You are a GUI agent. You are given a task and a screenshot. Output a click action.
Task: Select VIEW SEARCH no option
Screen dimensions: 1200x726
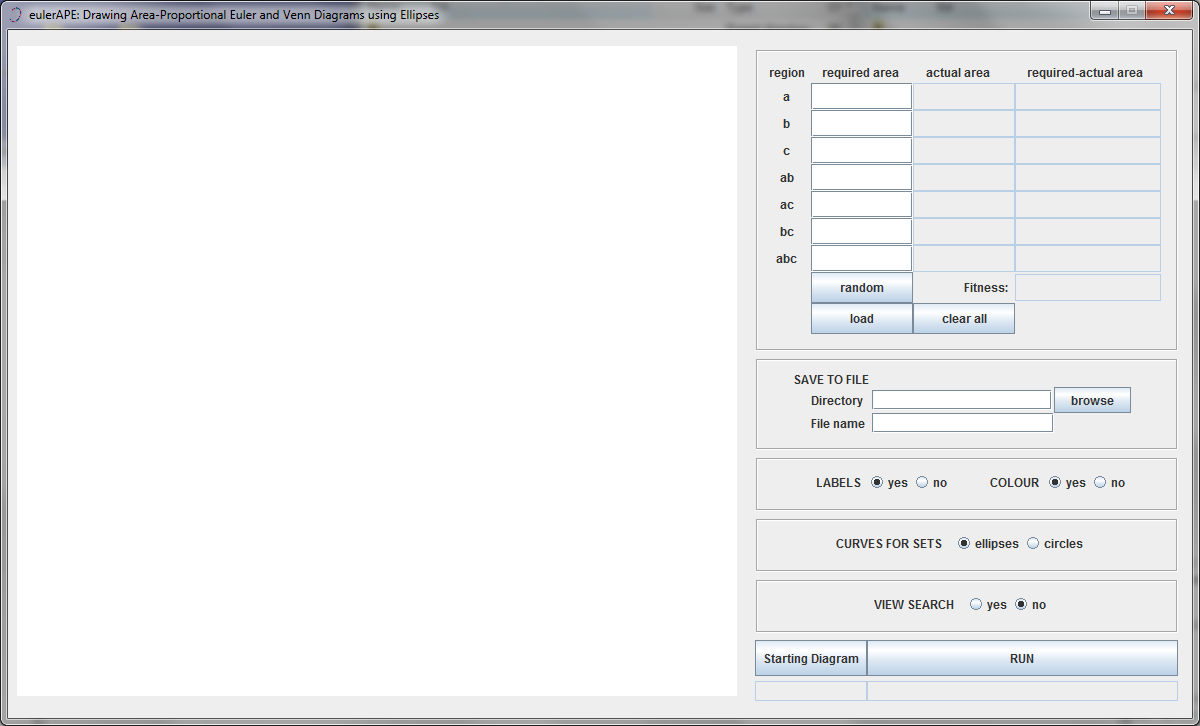tap(1021, 604)
